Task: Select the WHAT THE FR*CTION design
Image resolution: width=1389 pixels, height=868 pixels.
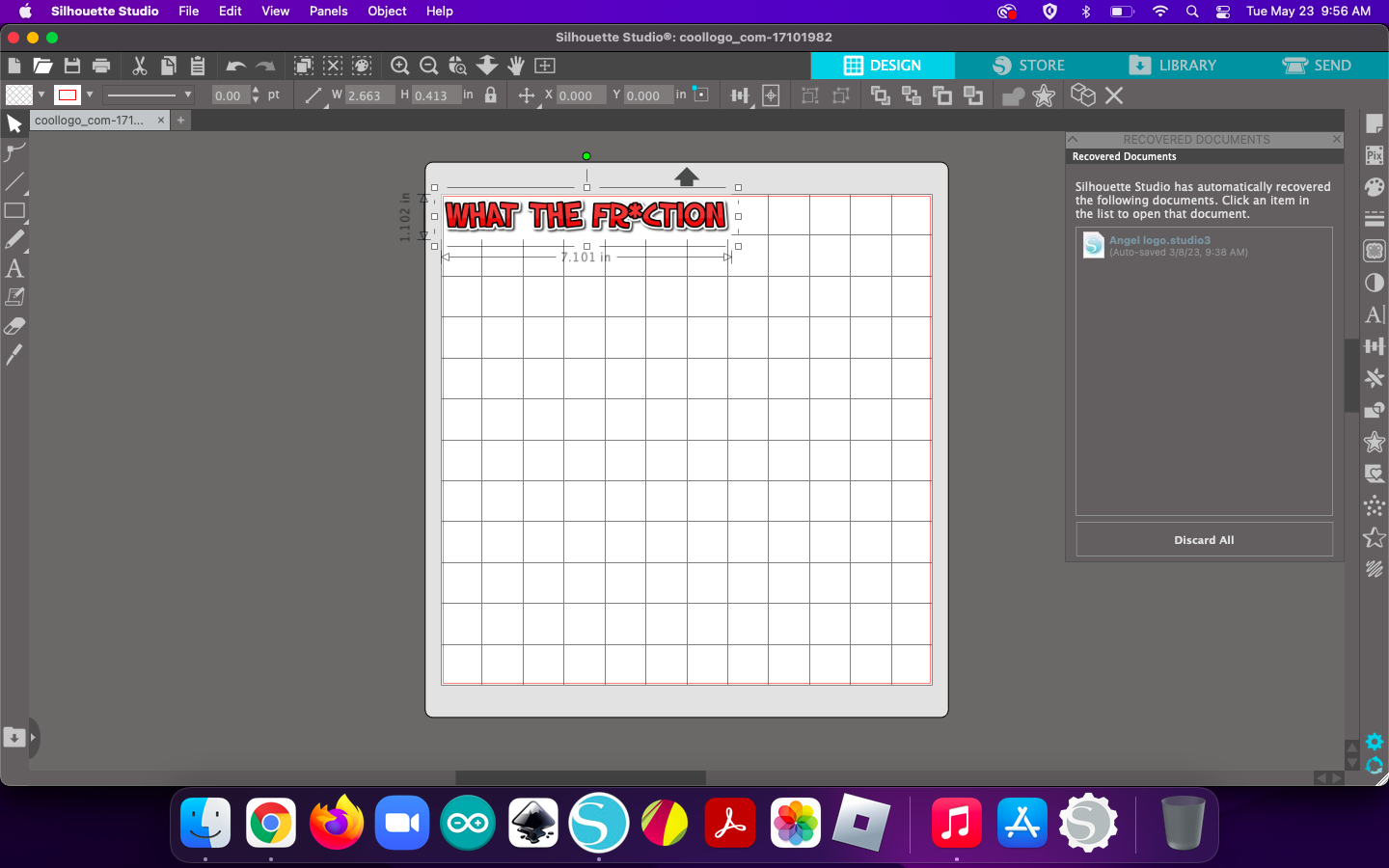Action: (x=586, y=215)
